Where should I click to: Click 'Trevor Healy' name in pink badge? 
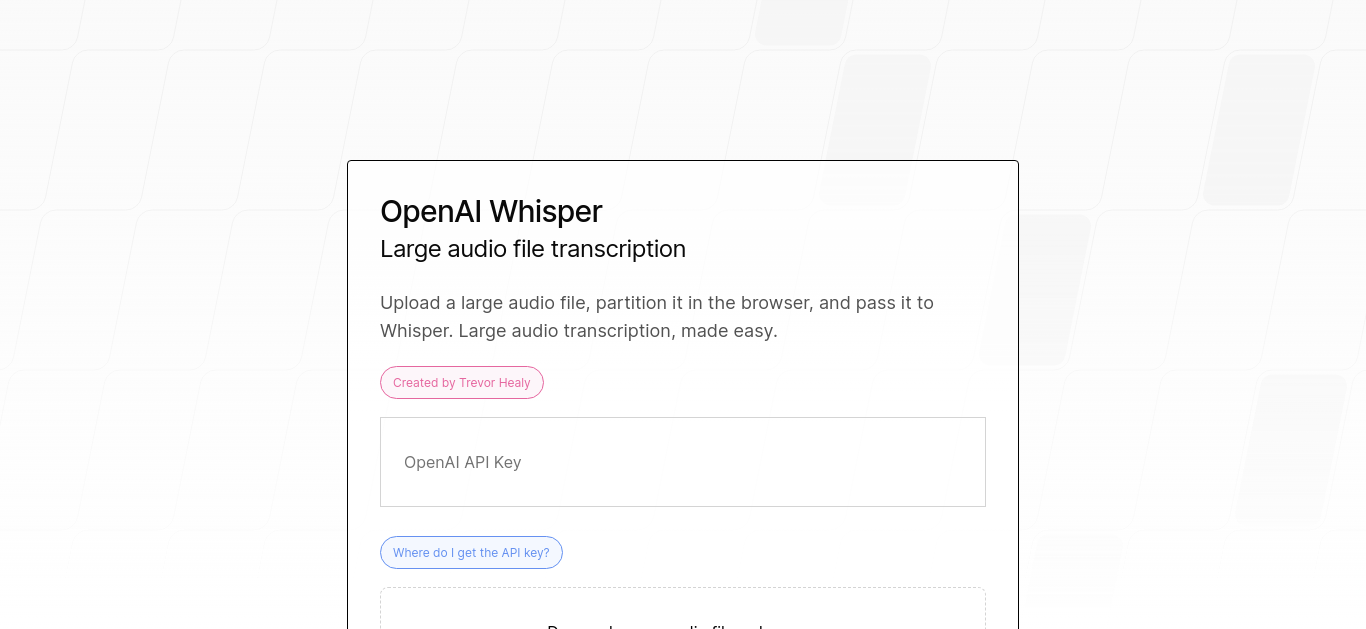click(x=495, y=383)
